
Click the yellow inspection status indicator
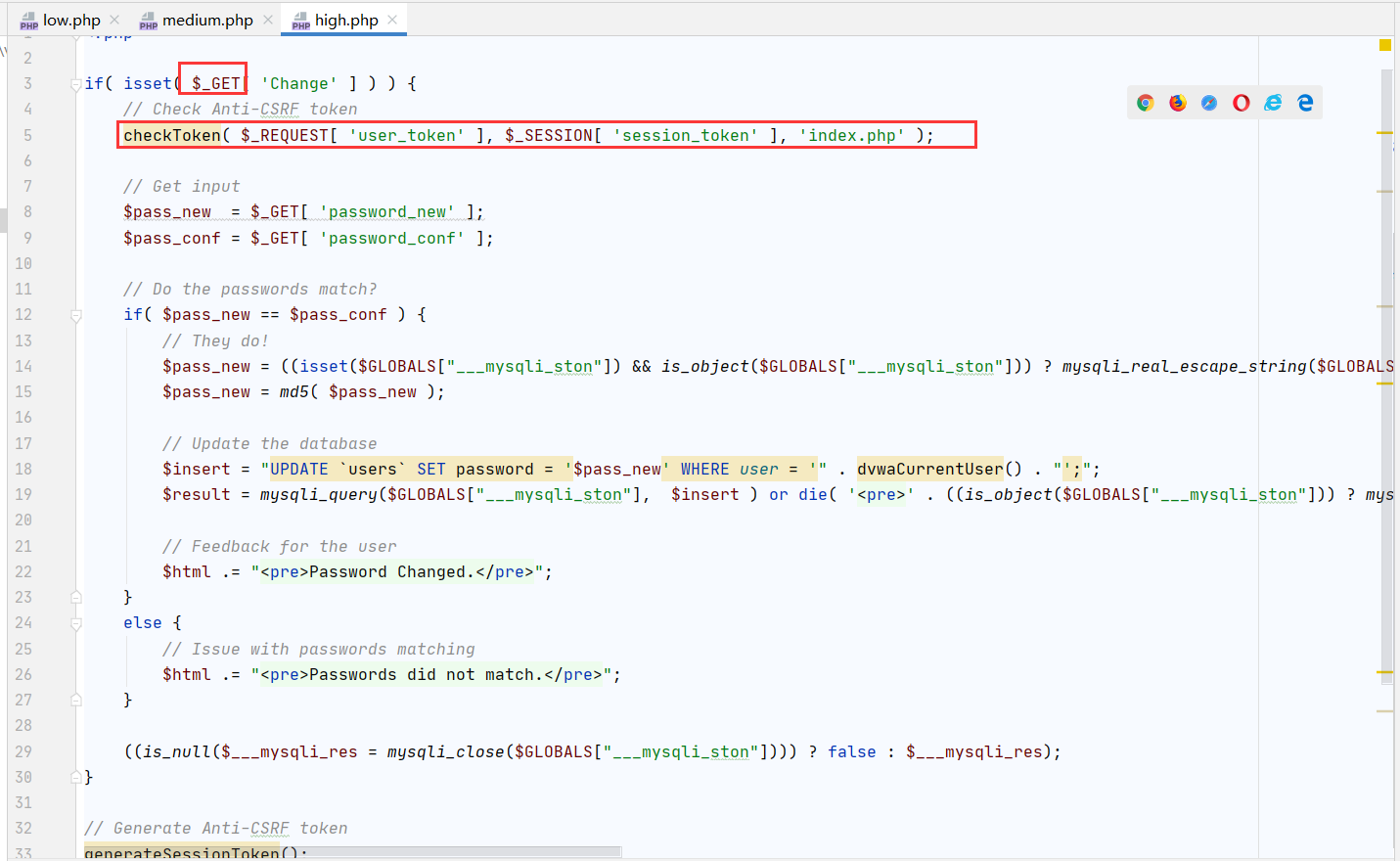pyautogui.click(x=1385, y=45)
